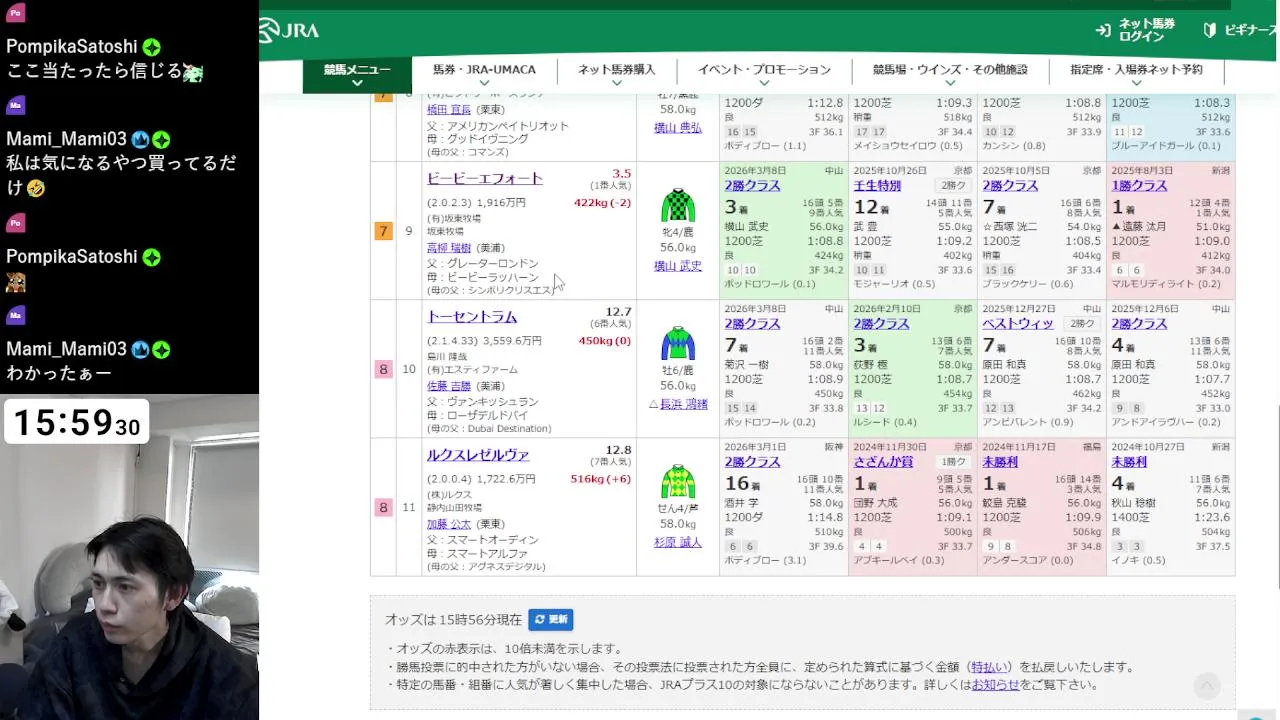Open jockey 長浜 鴻緒's profile

point(684,404)
